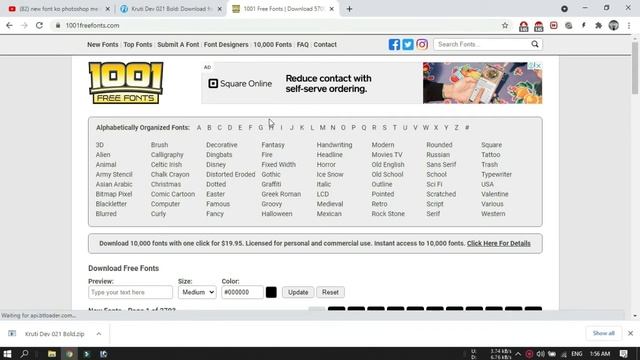Click the volume icon in system tray
This screenshot has width=640, height=360.
540,354
